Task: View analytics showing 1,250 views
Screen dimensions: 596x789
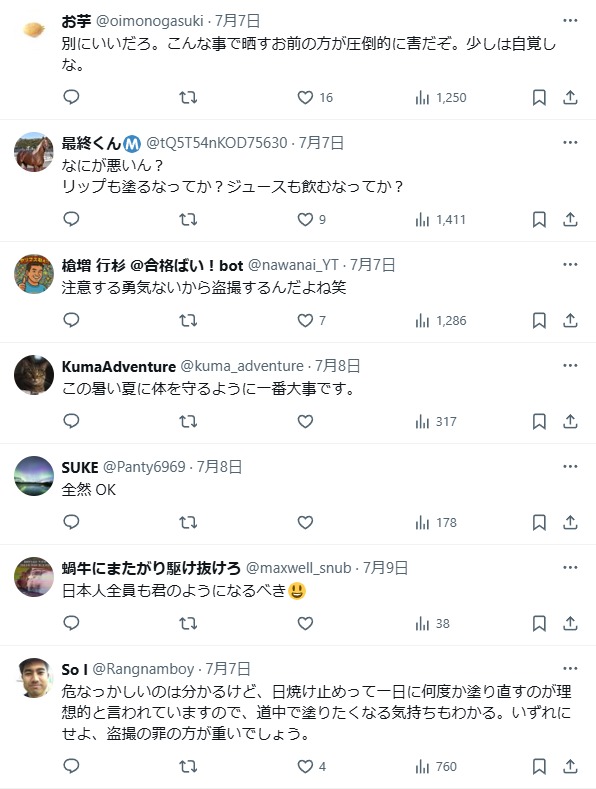Action: (x=441, y=97)
